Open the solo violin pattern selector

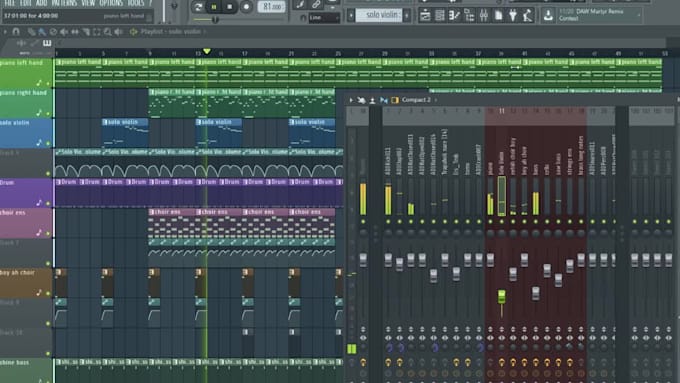[x=379, y=16]
